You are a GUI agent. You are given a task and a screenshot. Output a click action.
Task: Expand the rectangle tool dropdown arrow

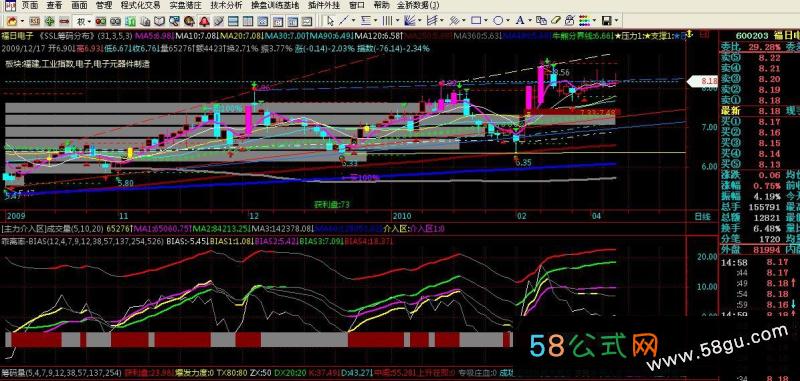pos(486,21)
